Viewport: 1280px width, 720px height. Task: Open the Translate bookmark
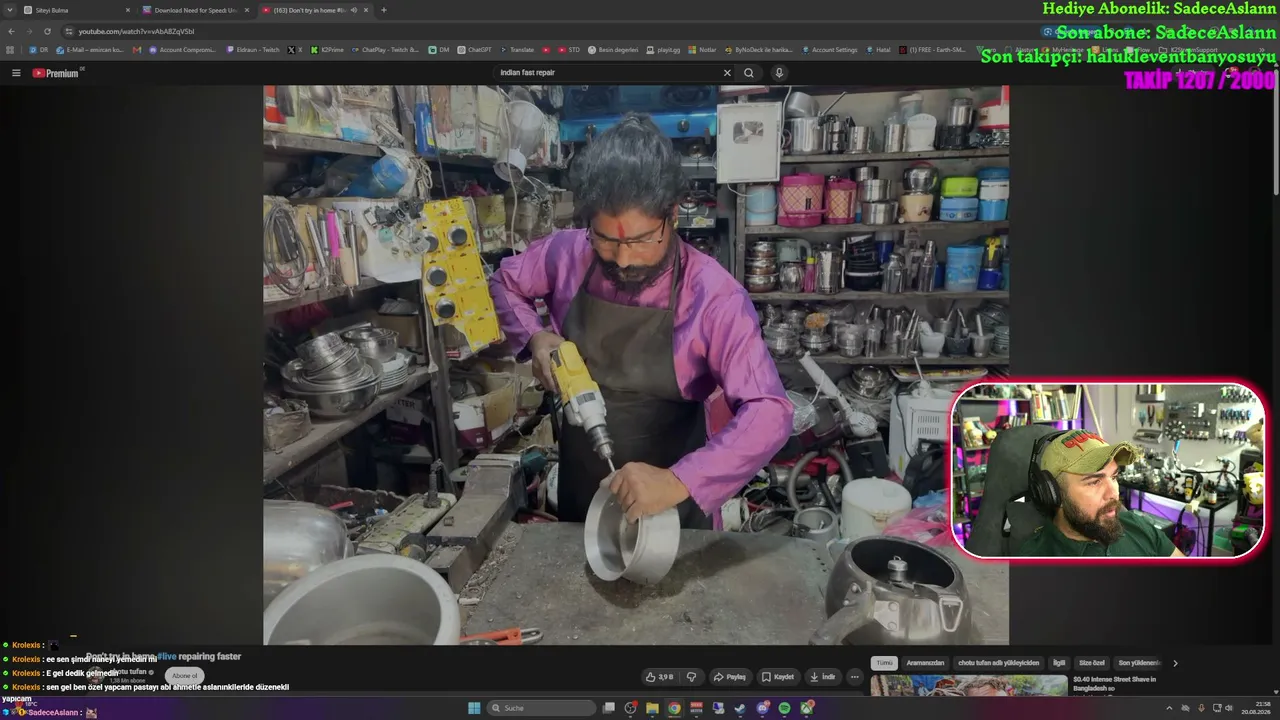tap(517, 49)
